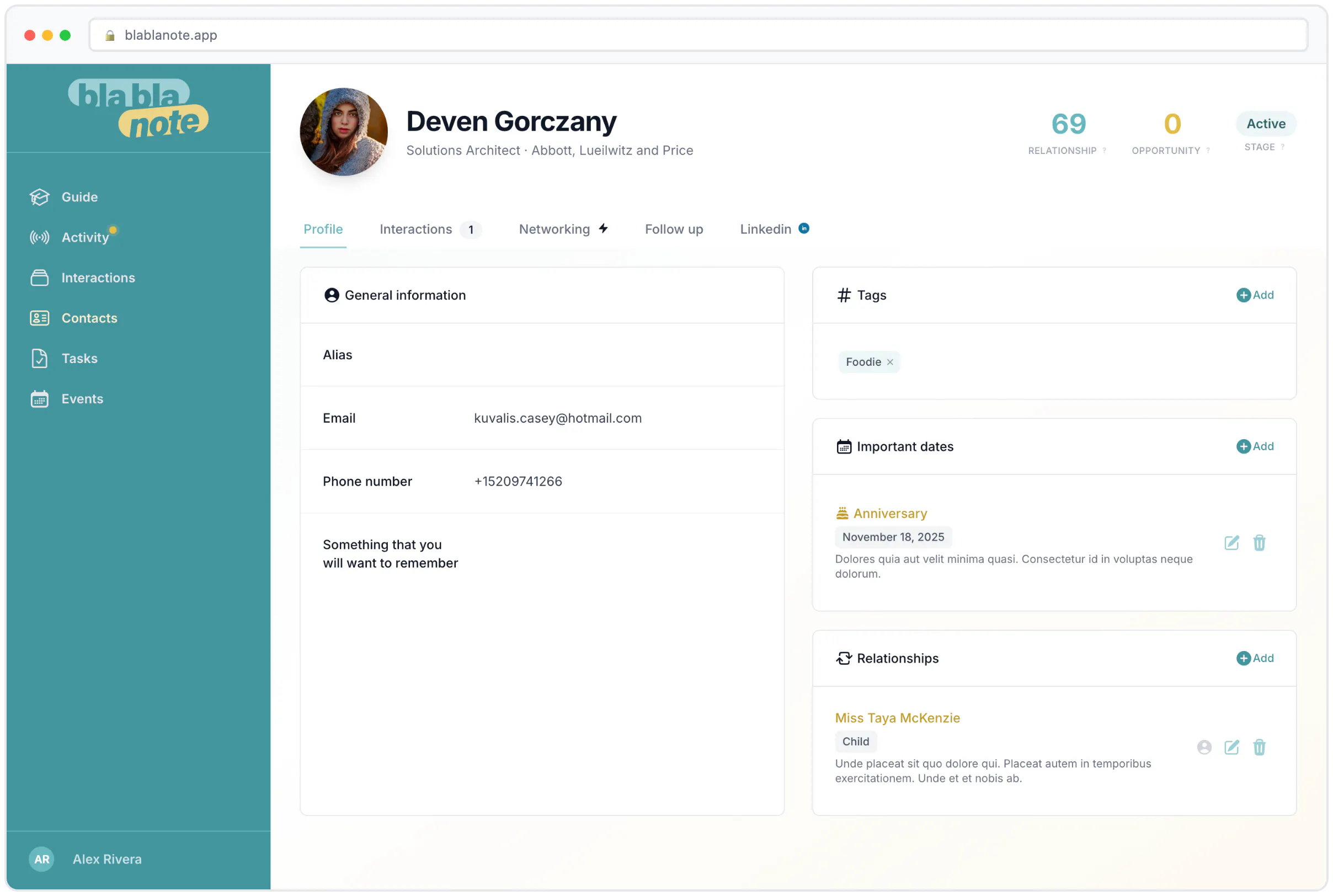Click the Events calendar icon

point(39,399)
